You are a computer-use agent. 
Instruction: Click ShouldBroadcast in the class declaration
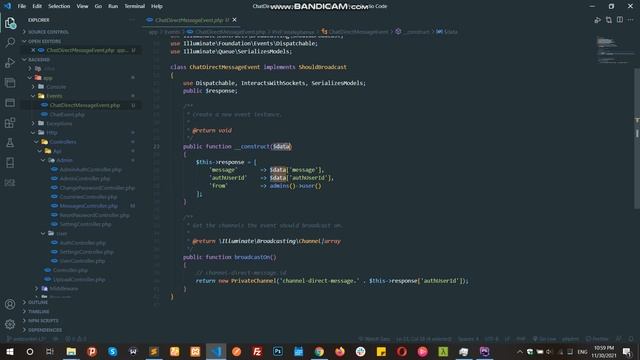(x=322, y=67)
